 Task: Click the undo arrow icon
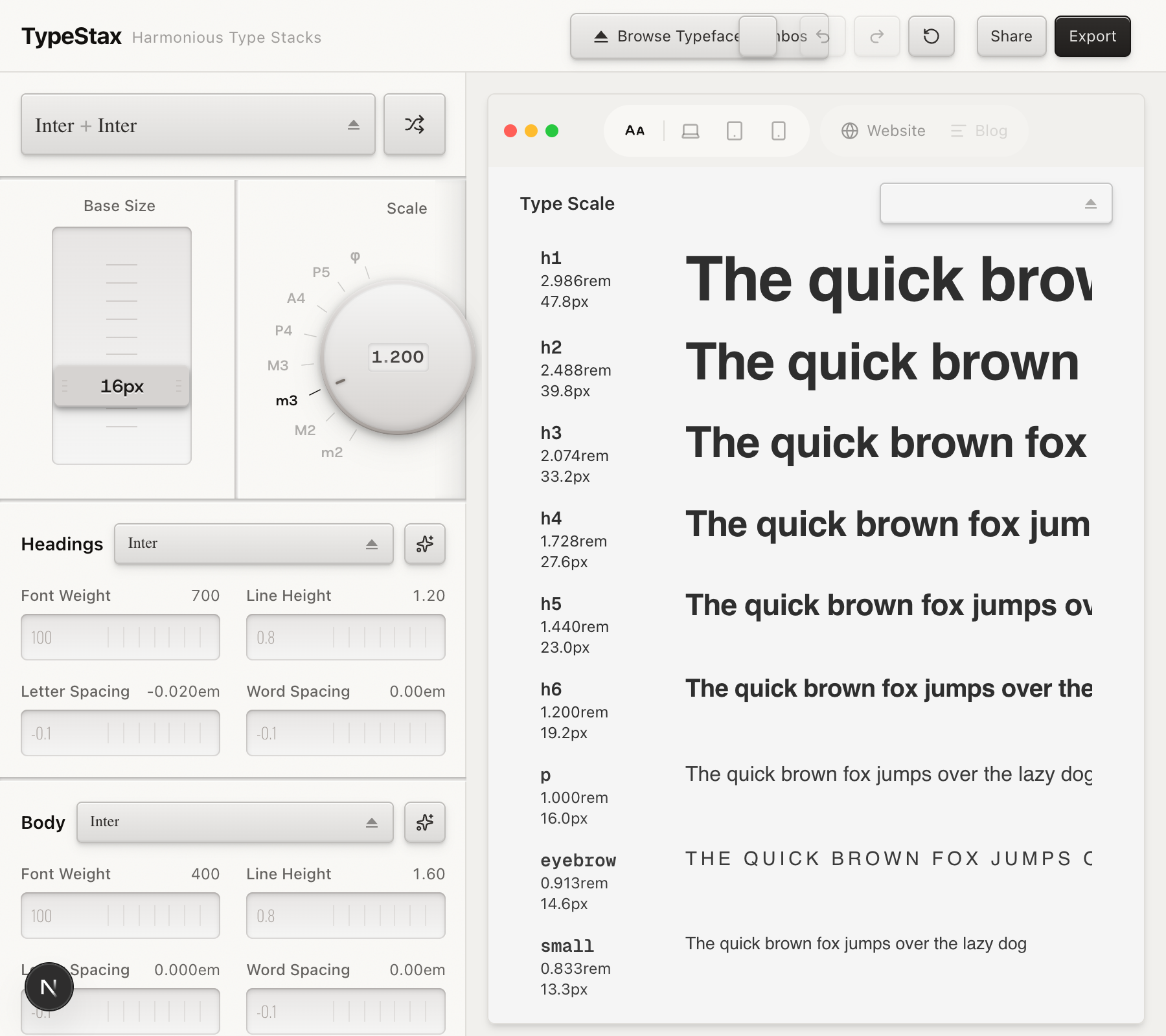[823, 36]
